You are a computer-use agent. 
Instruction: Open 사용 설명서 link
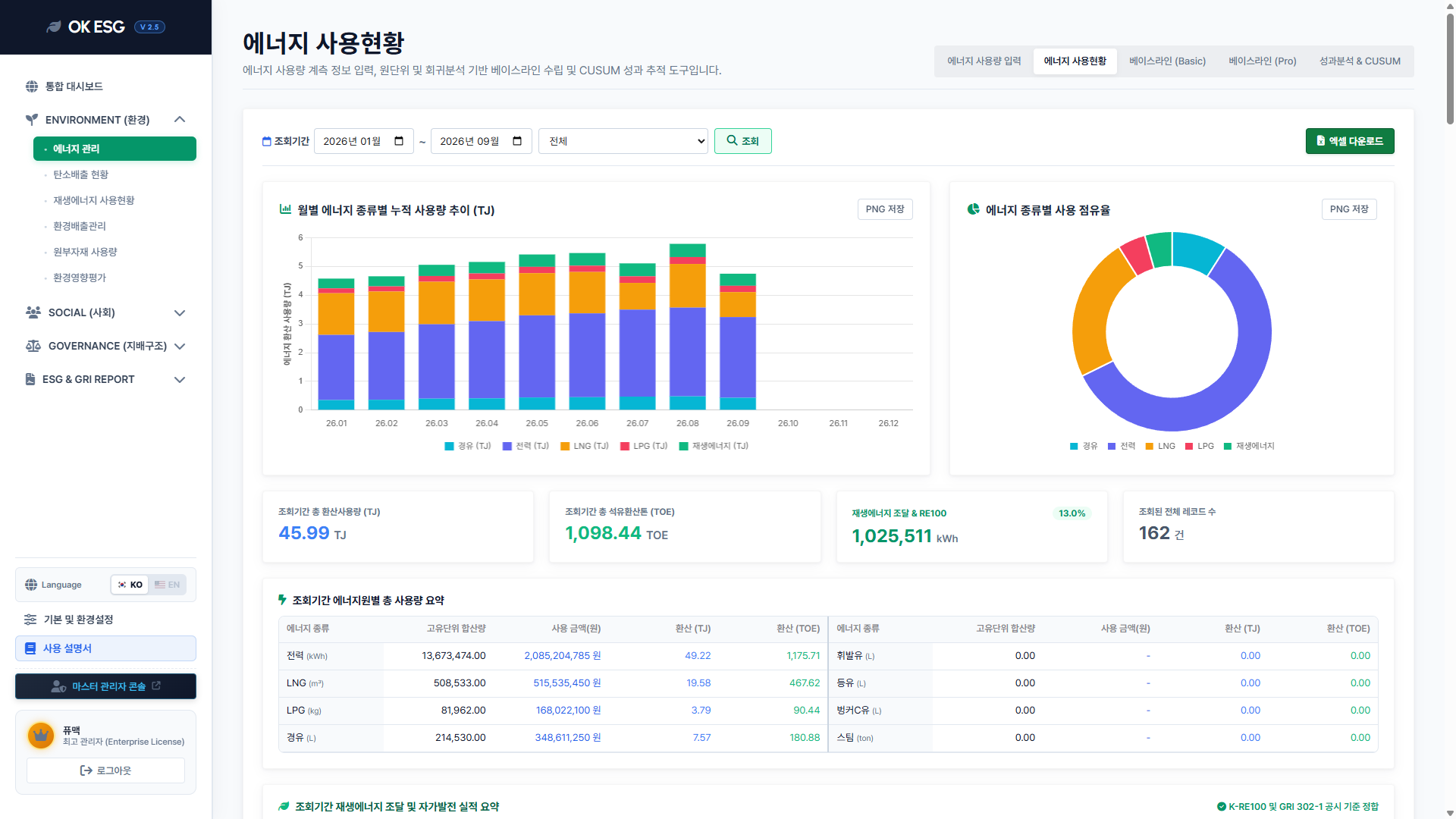105,648
